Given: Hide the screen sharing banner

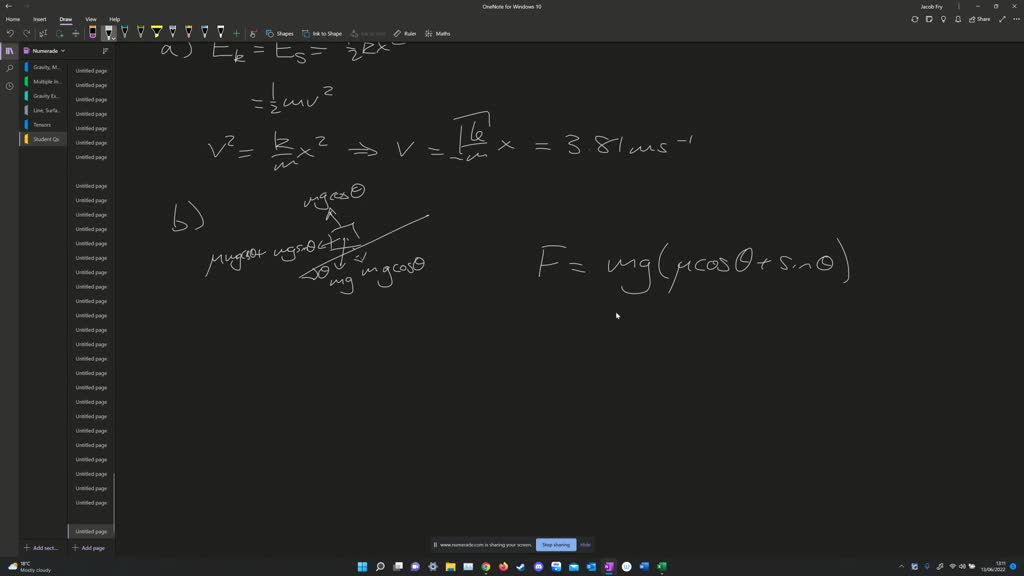Looking at the screenshot, I should (585, 545).
